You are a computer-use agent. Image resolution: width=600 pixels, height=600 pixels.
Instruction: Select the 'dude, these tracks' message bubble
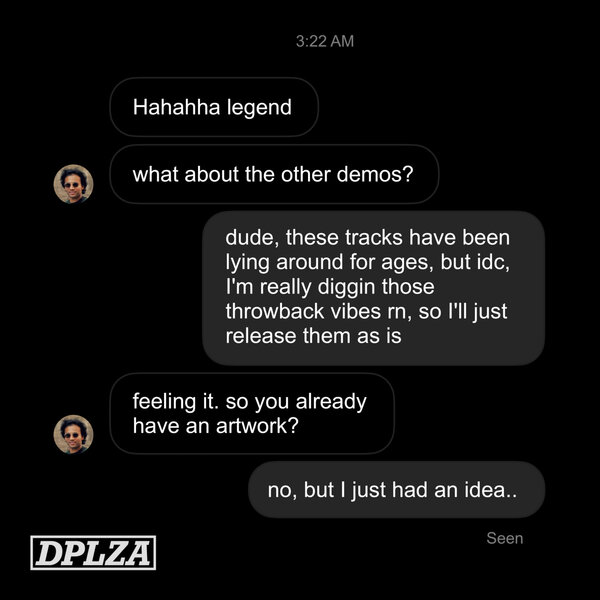coord(373,288)
